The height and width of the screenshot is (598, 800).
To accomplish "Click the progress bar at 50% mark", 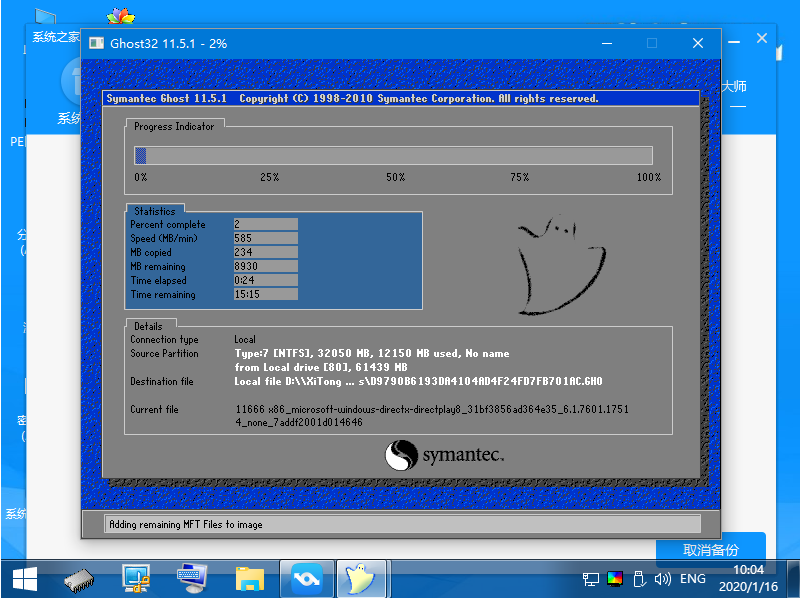I will pyautogui.click(x=395, y=155).
